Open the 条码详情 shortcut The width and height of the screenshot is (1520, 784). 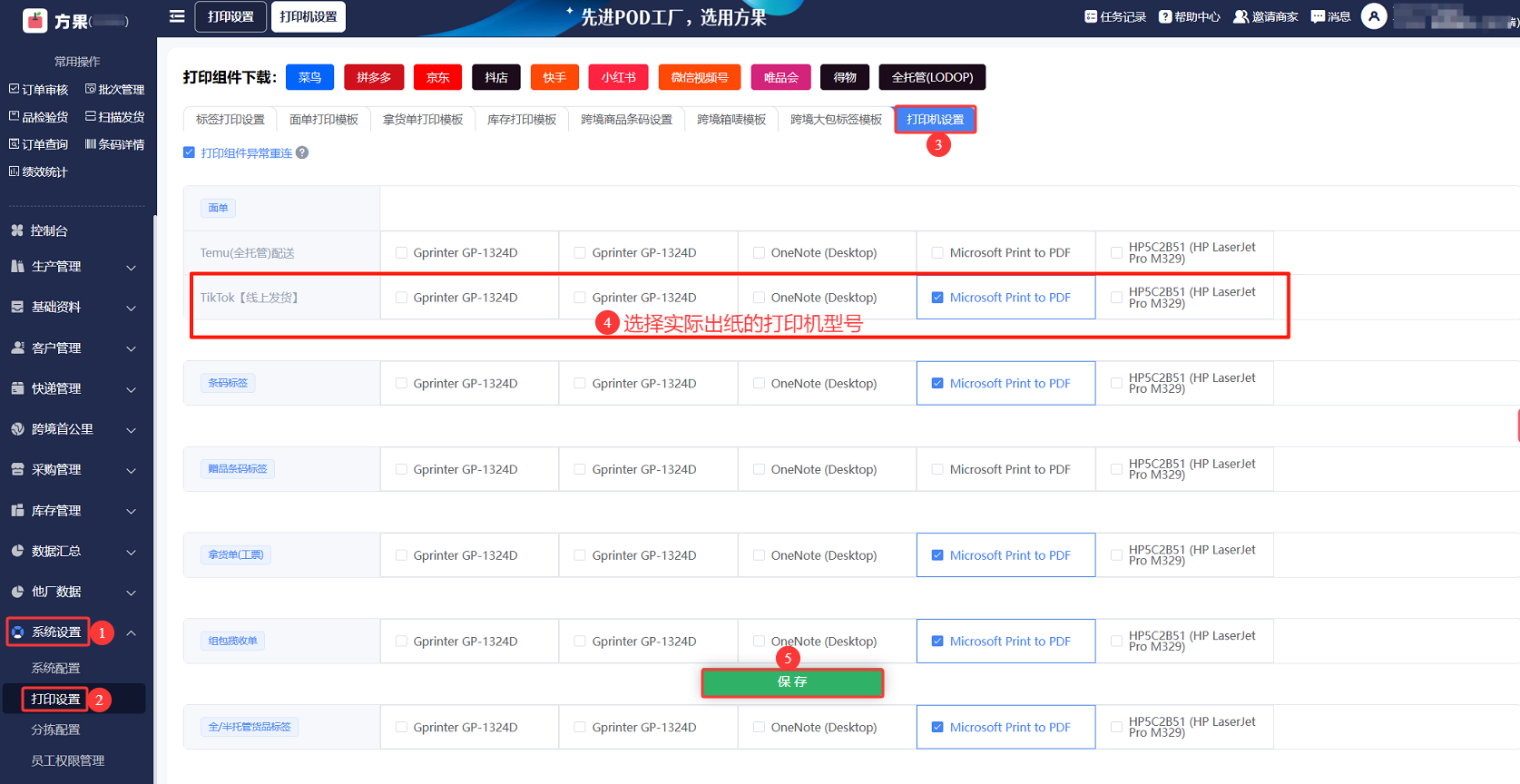(x=114, y=143)
